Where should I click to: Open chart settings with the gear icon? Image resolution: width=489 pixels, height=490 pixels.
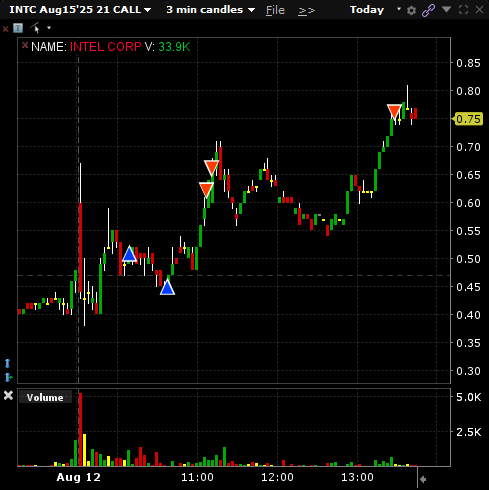tap(411, 10)
